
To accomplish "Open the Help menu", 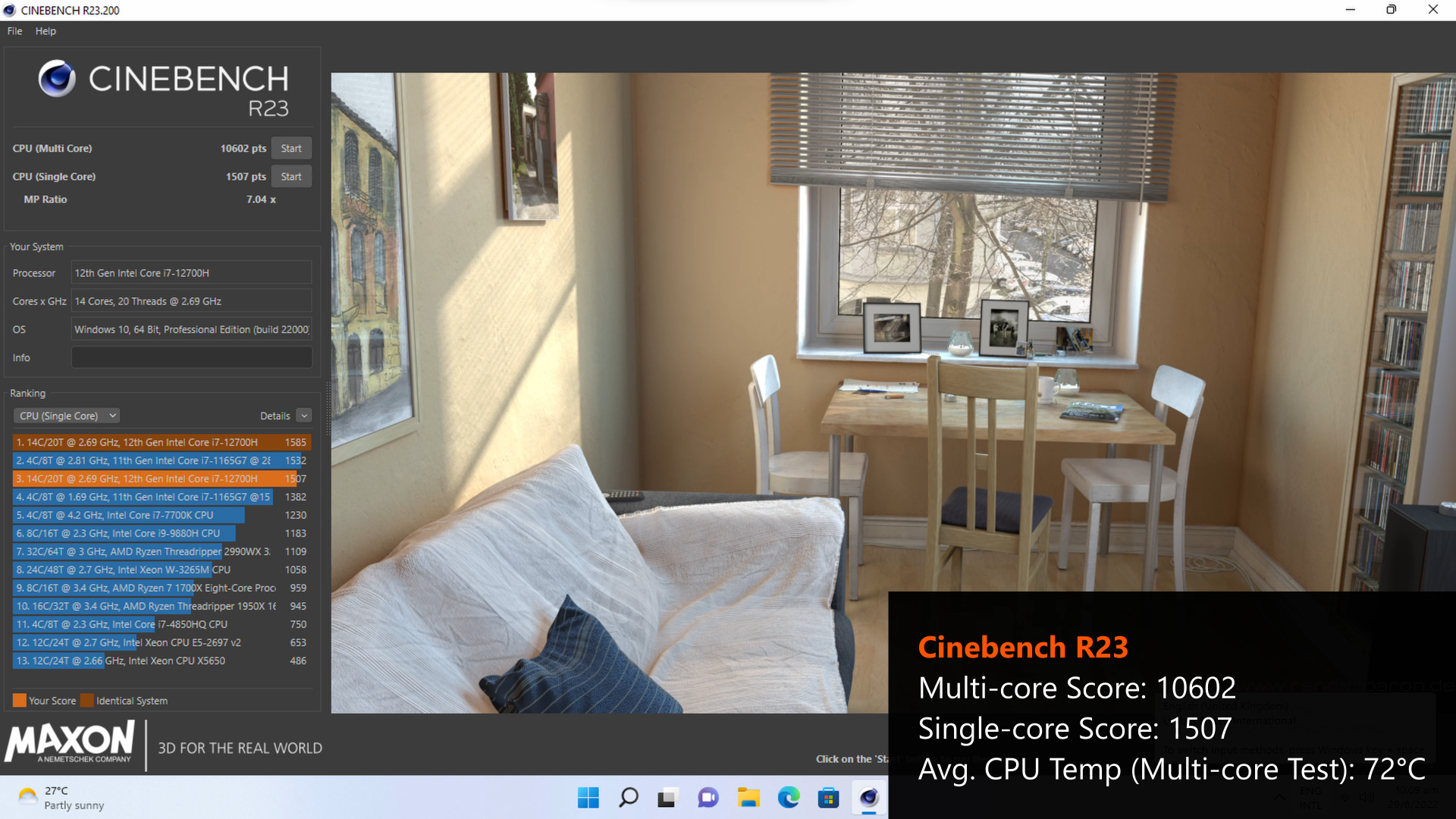I will tap(45, 31).
